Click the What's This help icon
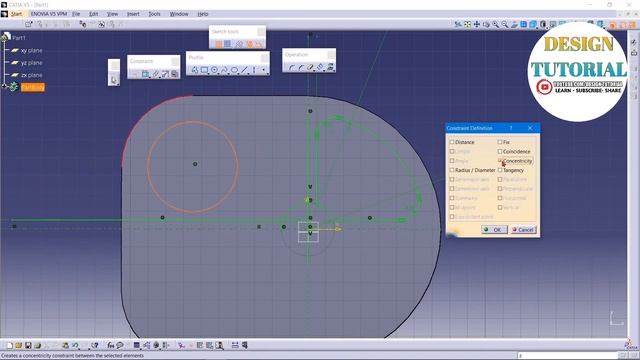Image resolution: width=640 pixels, height=360 pixels. (x=95, y=345)
